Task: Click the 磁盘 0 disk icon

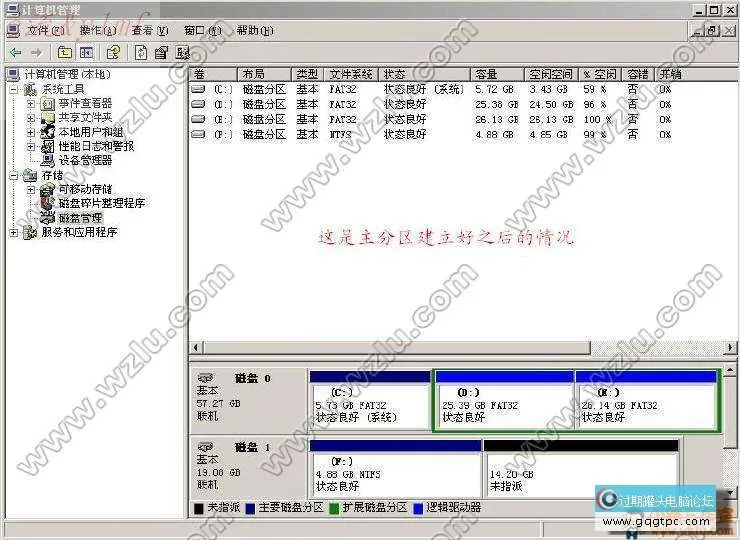Action: pos(206,378)
